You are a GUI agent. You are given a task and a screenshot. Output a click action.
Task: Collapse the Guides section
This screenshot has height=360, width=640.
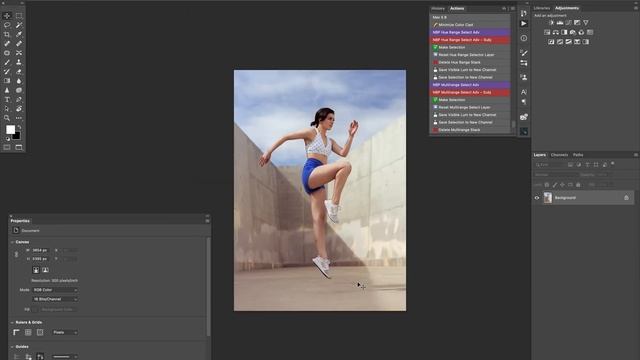click(12, 347)
